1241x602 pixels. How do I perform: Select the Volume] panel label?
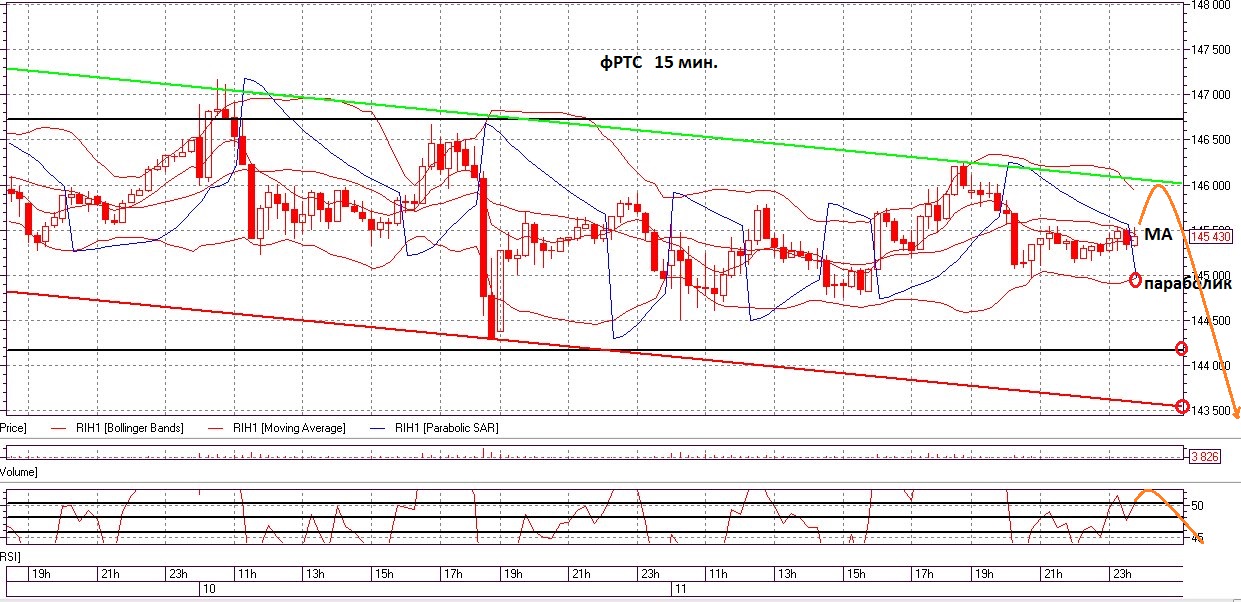click(x=18, y=471)
